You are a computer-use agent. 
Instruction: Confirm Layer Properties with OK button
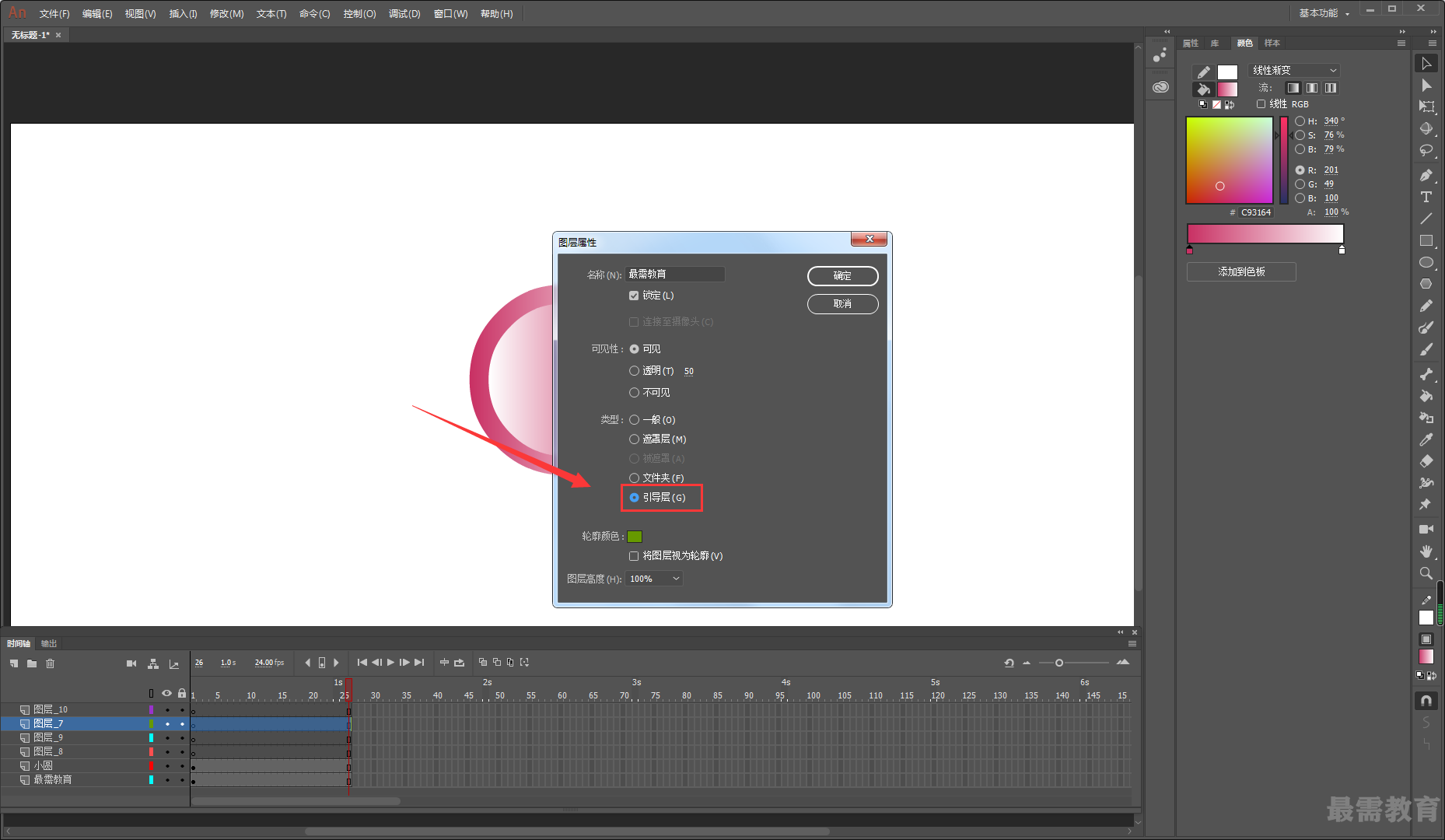click(x=843, y=276)
